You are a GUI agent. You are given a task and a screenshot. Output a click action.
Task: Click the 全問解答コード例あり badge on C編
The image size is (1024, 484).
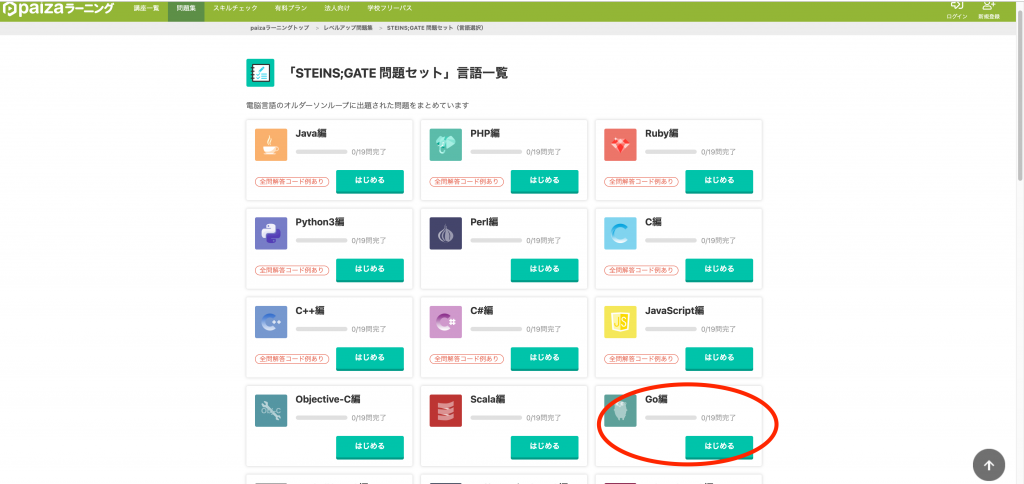pos(641,270)
